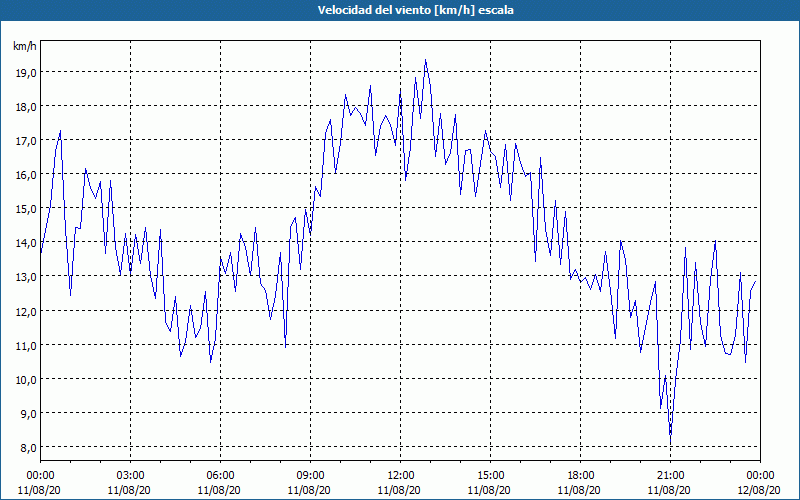The image size is (800, 500).
Task: Click the highest peak of the wind speed line
Action: [x=426, y=60]
